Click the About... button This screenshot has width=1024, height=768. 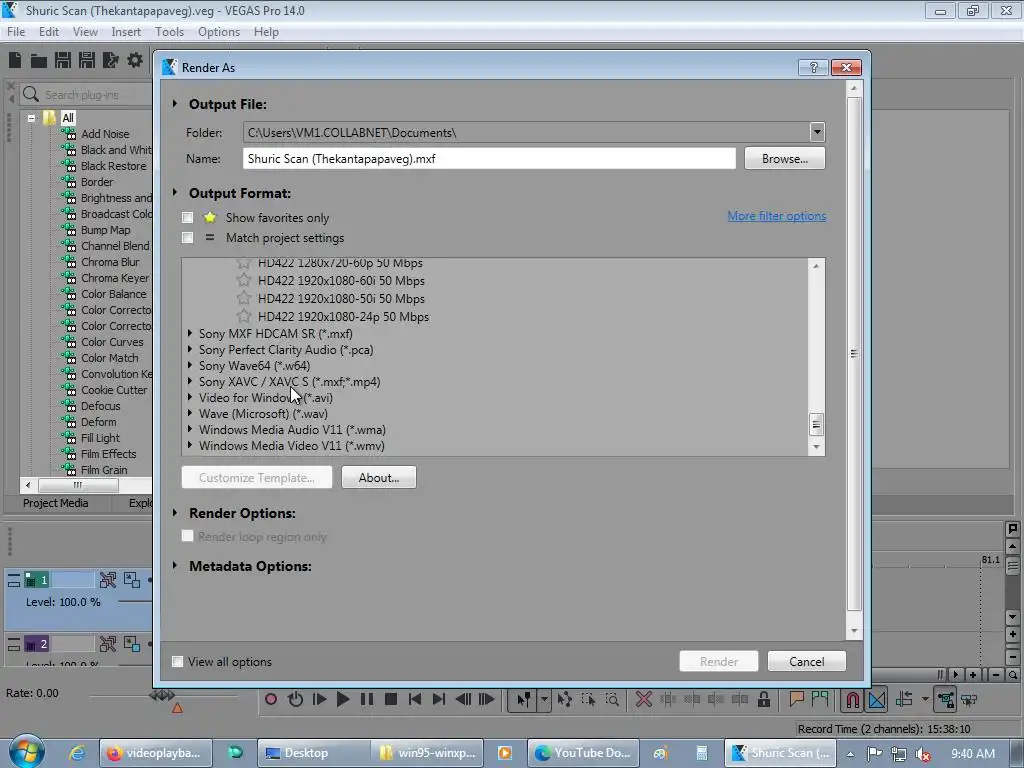[379, 477]
